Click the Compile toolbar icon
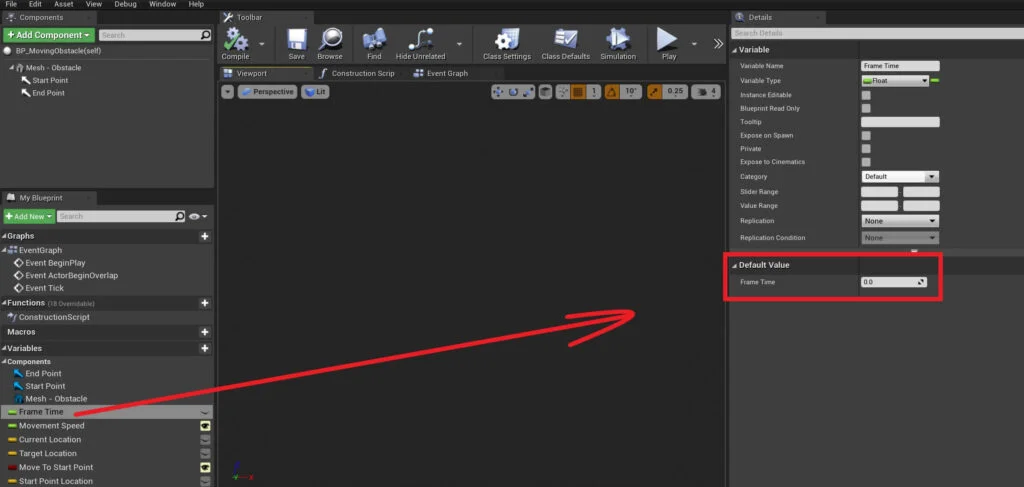Screen dimensions: 1024x487 pyautogui.click(x=236, y=42)
